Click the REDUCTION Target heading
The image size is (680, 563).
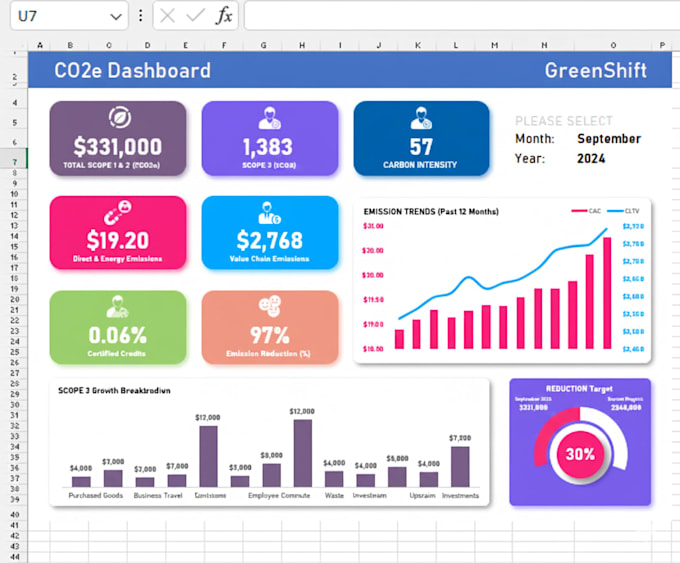[x=579, y=389]
